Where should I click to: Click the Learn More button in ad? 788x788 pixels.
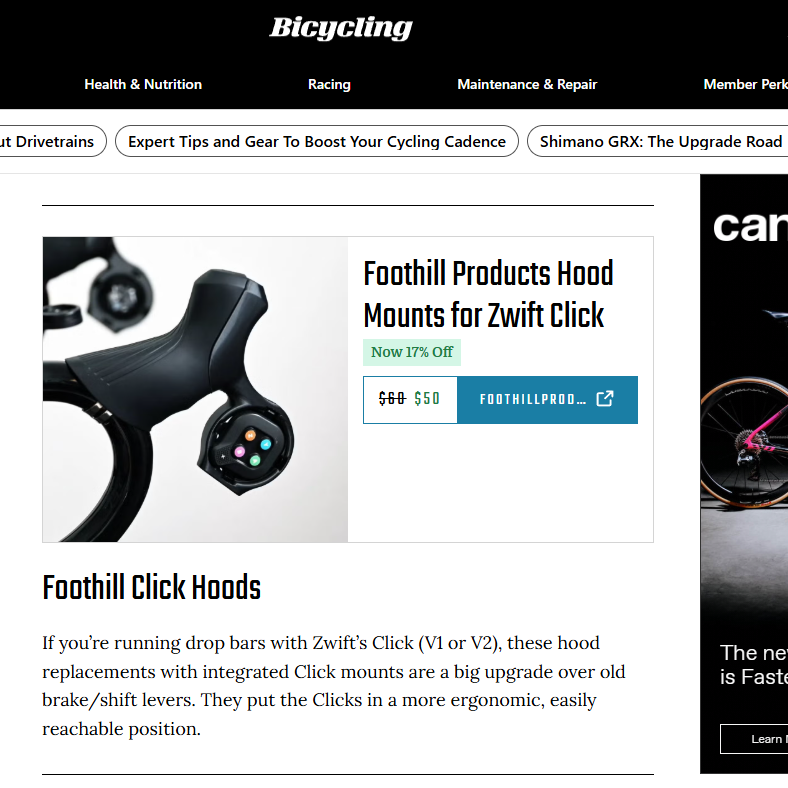point(754,739)
